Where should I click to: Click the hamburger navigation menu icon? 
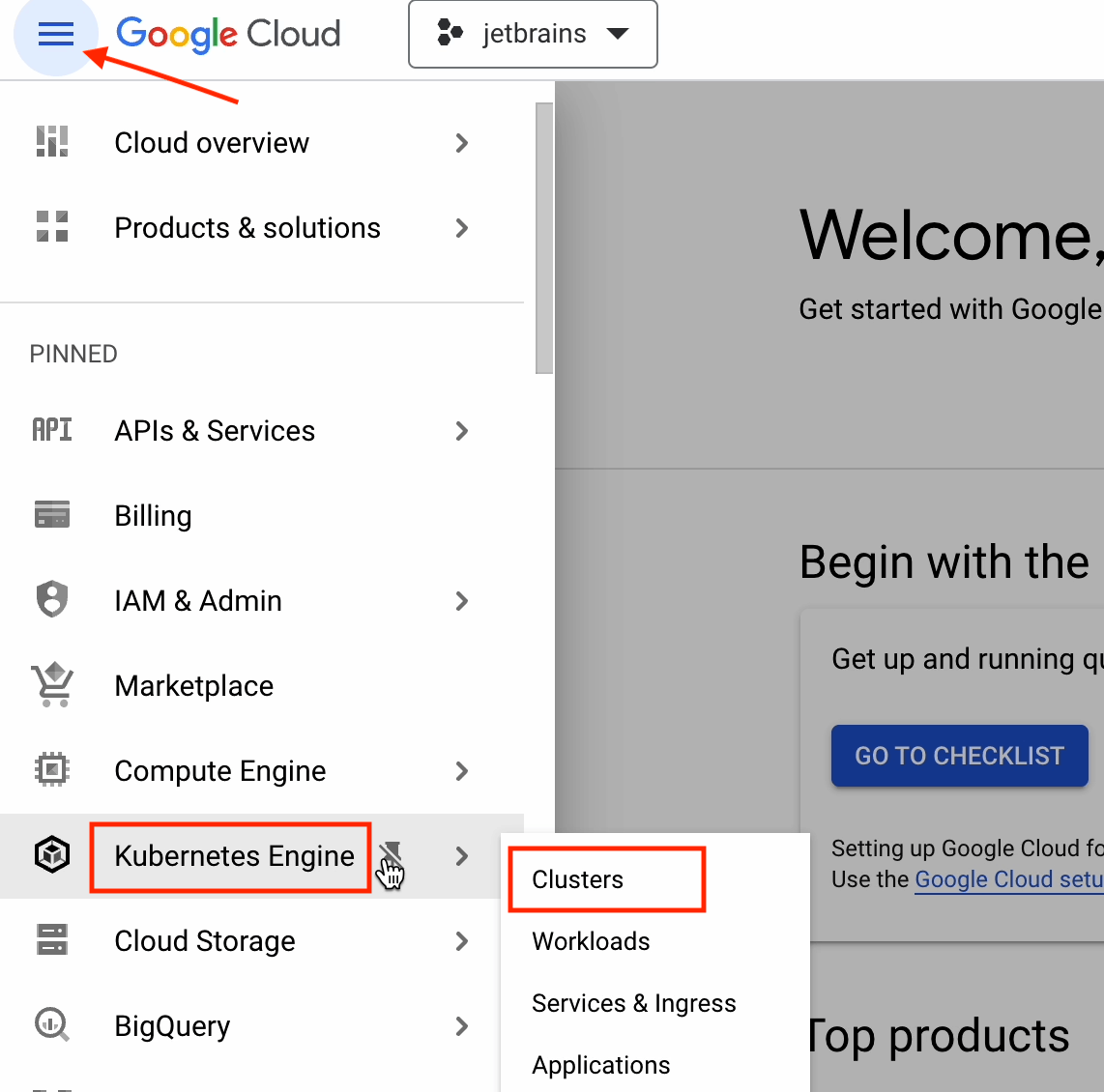(x=55, y=36)
